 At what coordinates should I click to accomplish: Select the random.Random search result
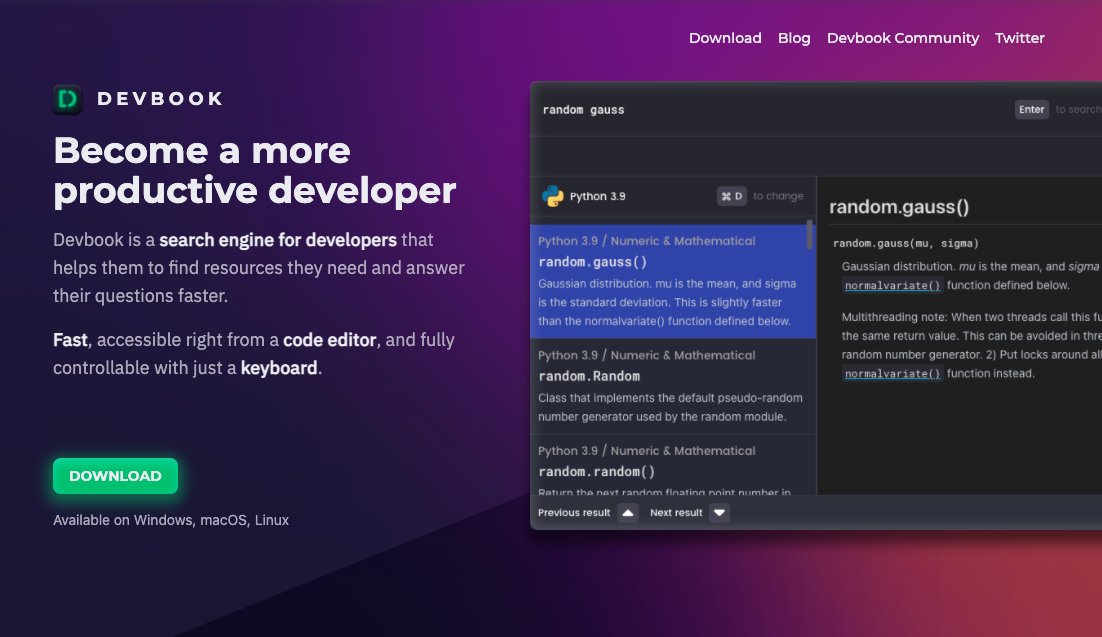[672, 386]
